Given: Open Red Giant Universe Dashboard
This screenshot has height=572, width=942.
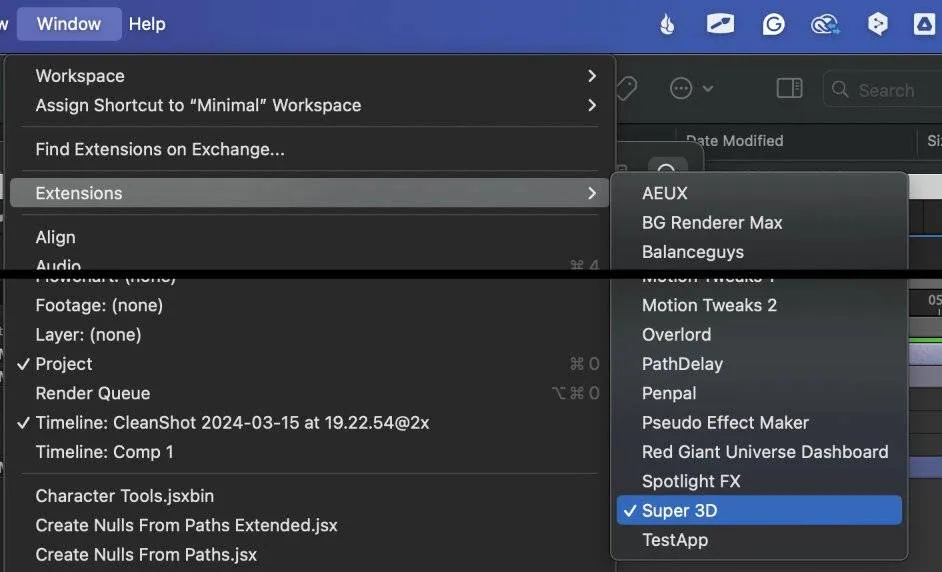Looking at the screenshot, I should pyautogui.click(x=759, y=452).
